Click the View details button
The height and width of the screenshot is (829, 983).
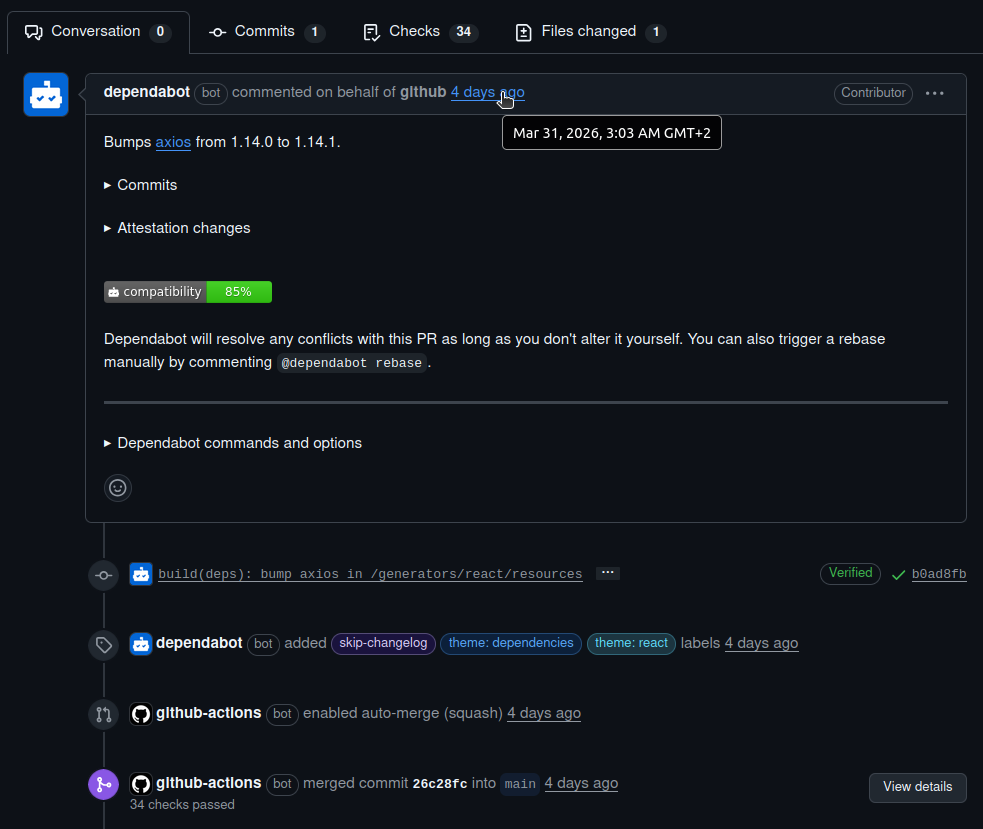(917, 787)
